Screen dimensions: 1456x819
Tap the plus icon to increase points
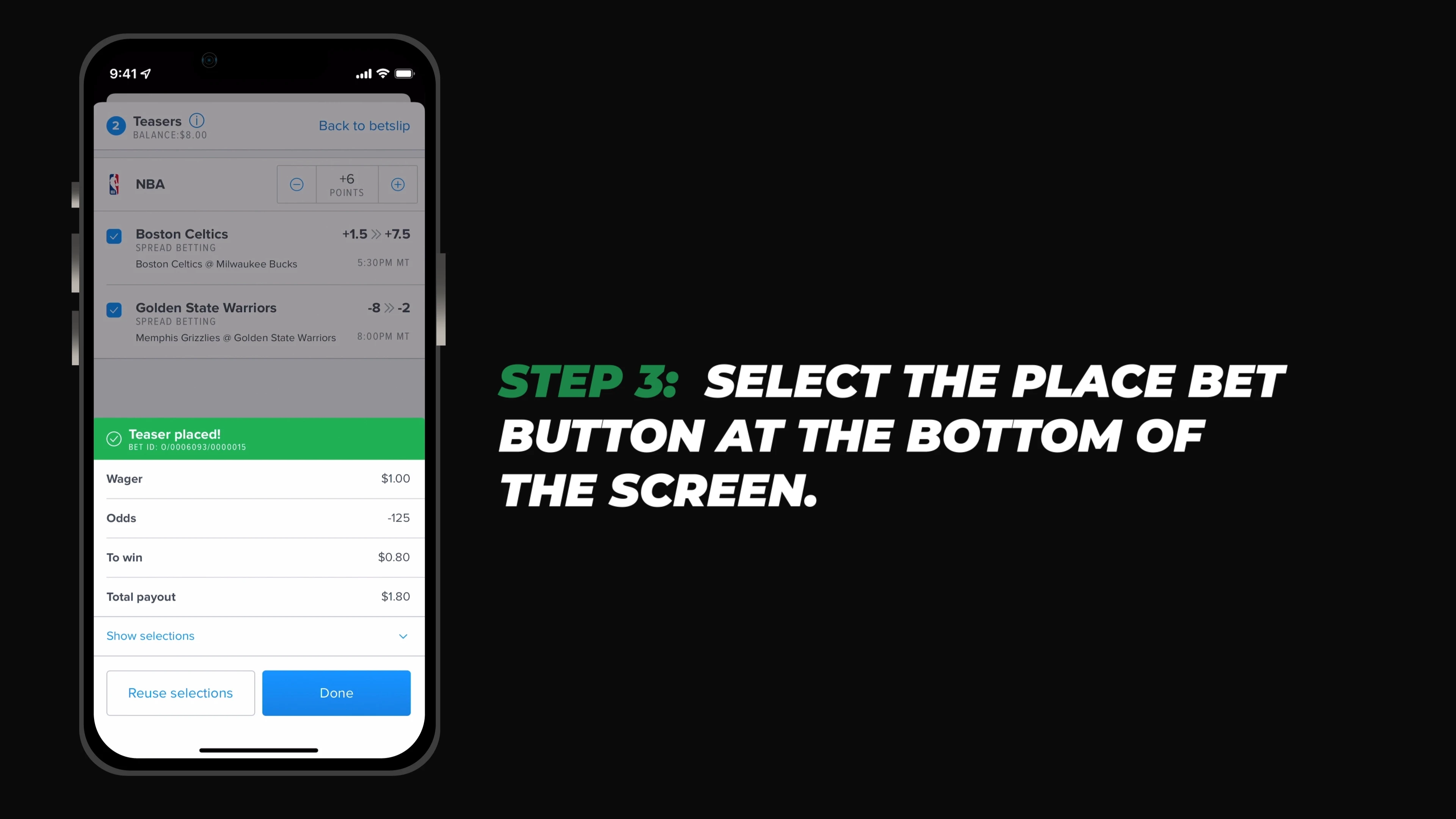point(398,184)
